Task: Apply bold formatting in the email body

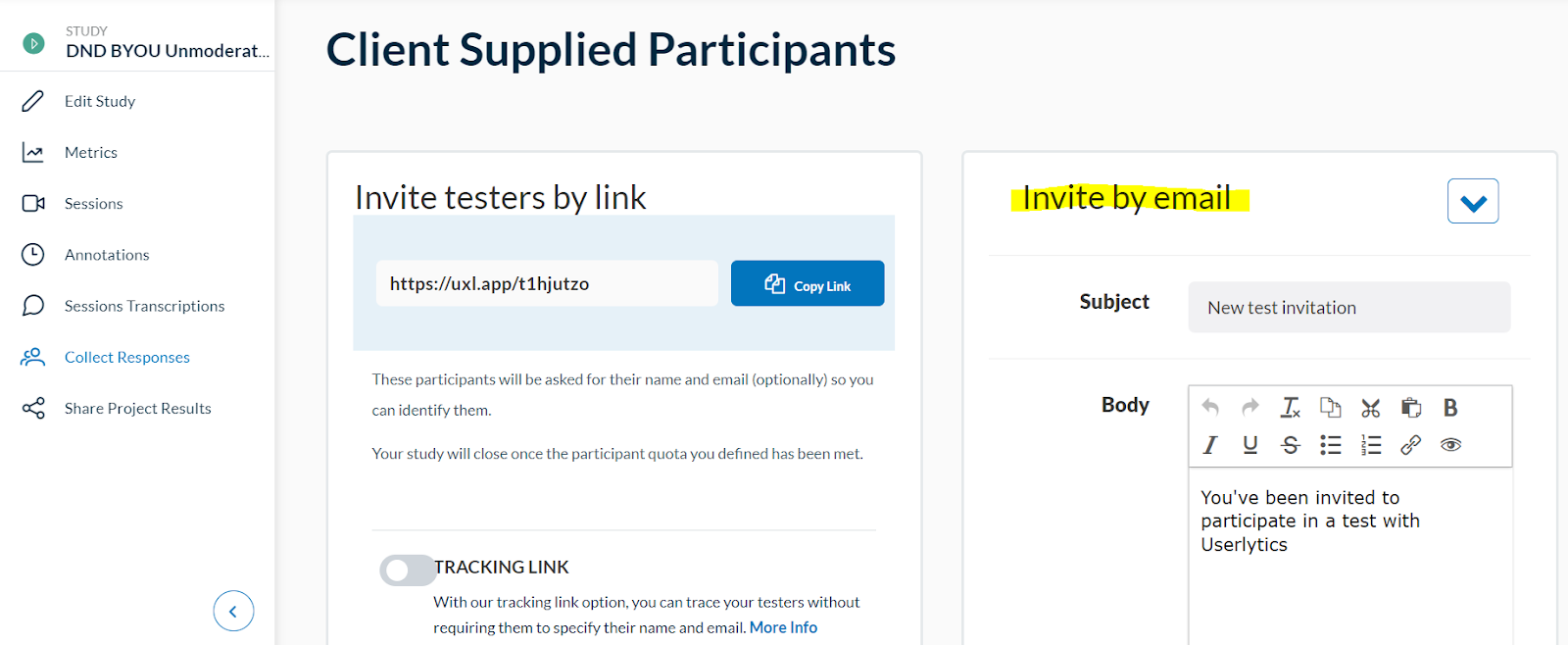Action: (x=1450, y=407)
